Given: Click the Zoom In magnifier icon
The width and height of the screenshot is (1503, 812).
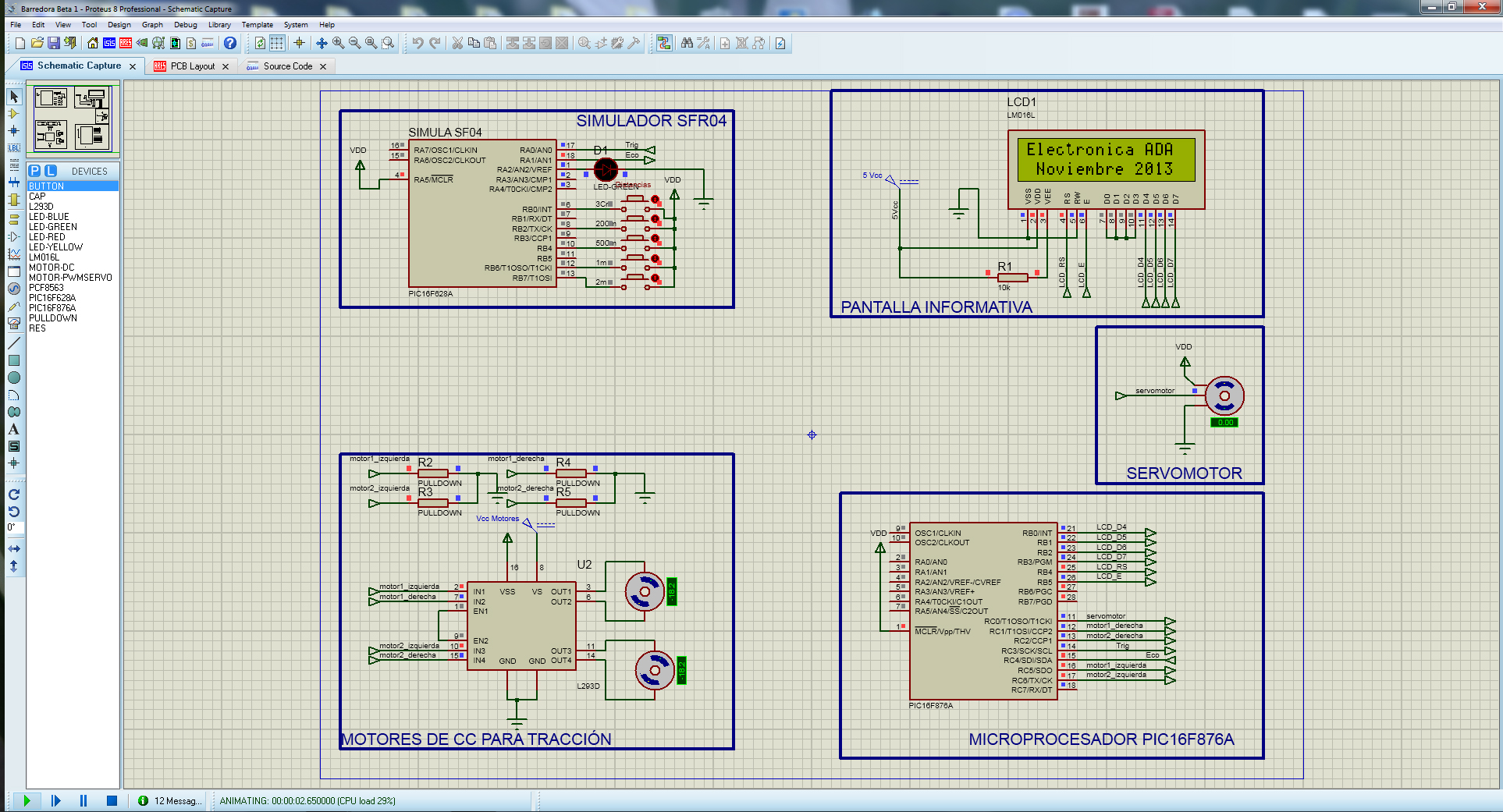Looking at the screenshot, I should click(338, 44).
